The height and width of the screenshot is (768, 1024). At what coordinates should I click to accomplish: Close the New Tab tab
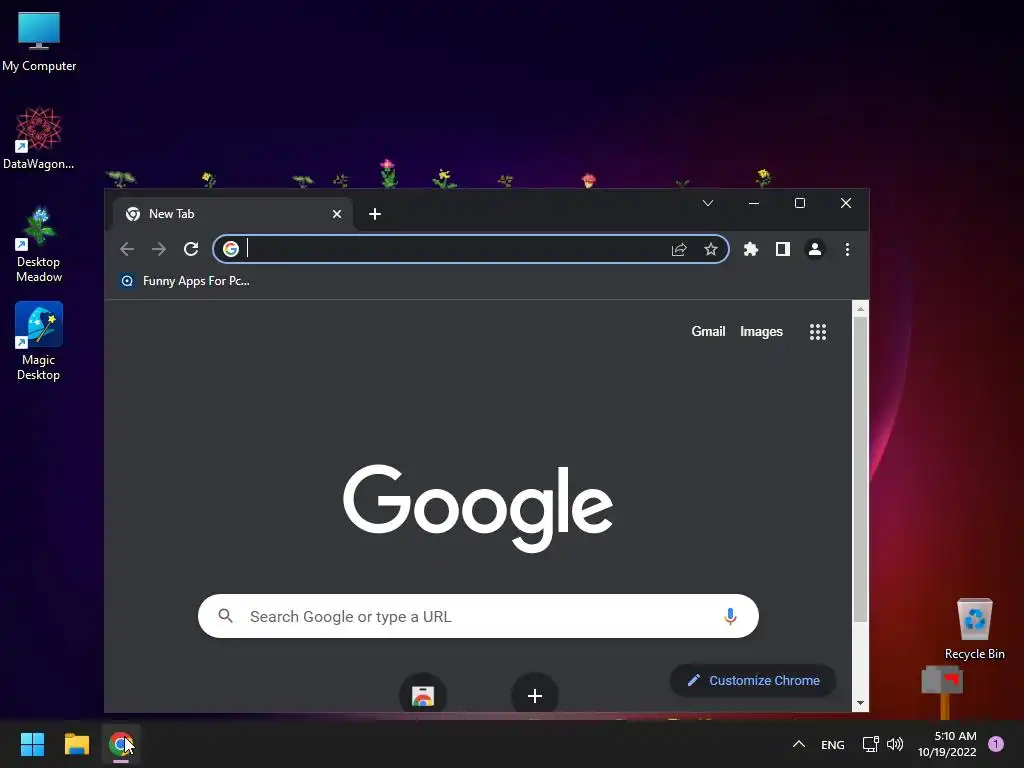click(337, 214)
